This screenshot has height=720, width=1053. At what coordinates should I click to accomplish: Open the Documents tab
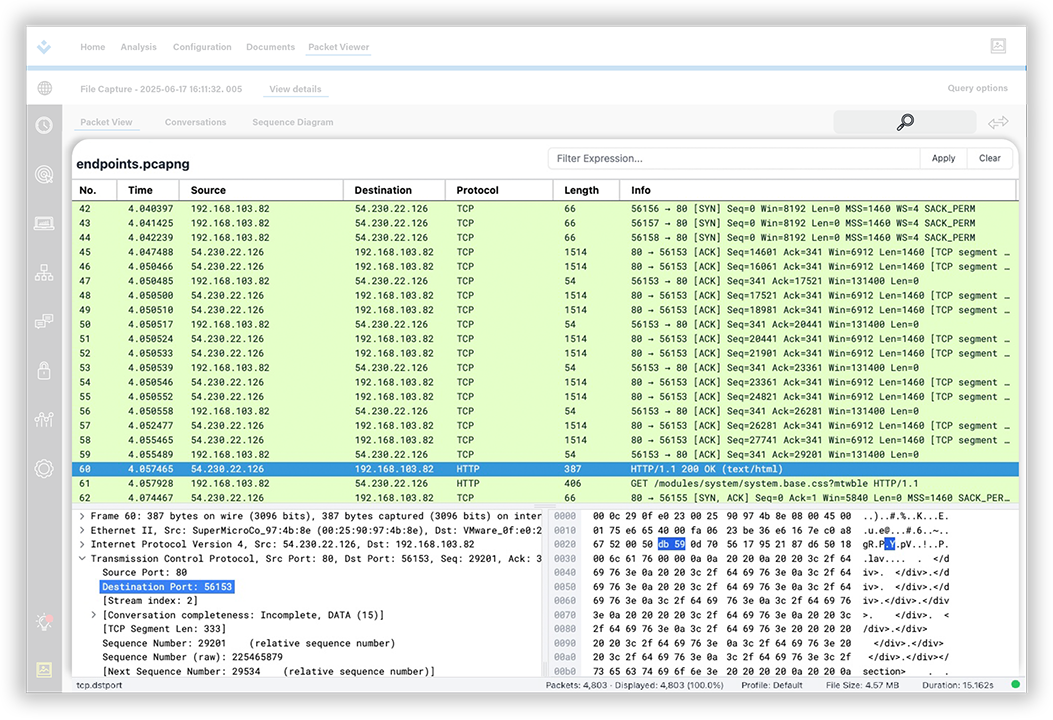(271, 47)
